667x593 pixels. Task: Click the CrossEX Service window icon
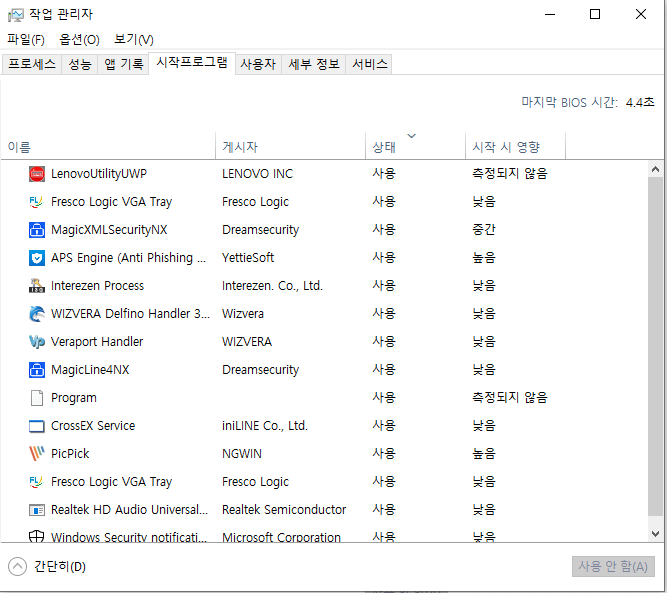tap(37, 426)
